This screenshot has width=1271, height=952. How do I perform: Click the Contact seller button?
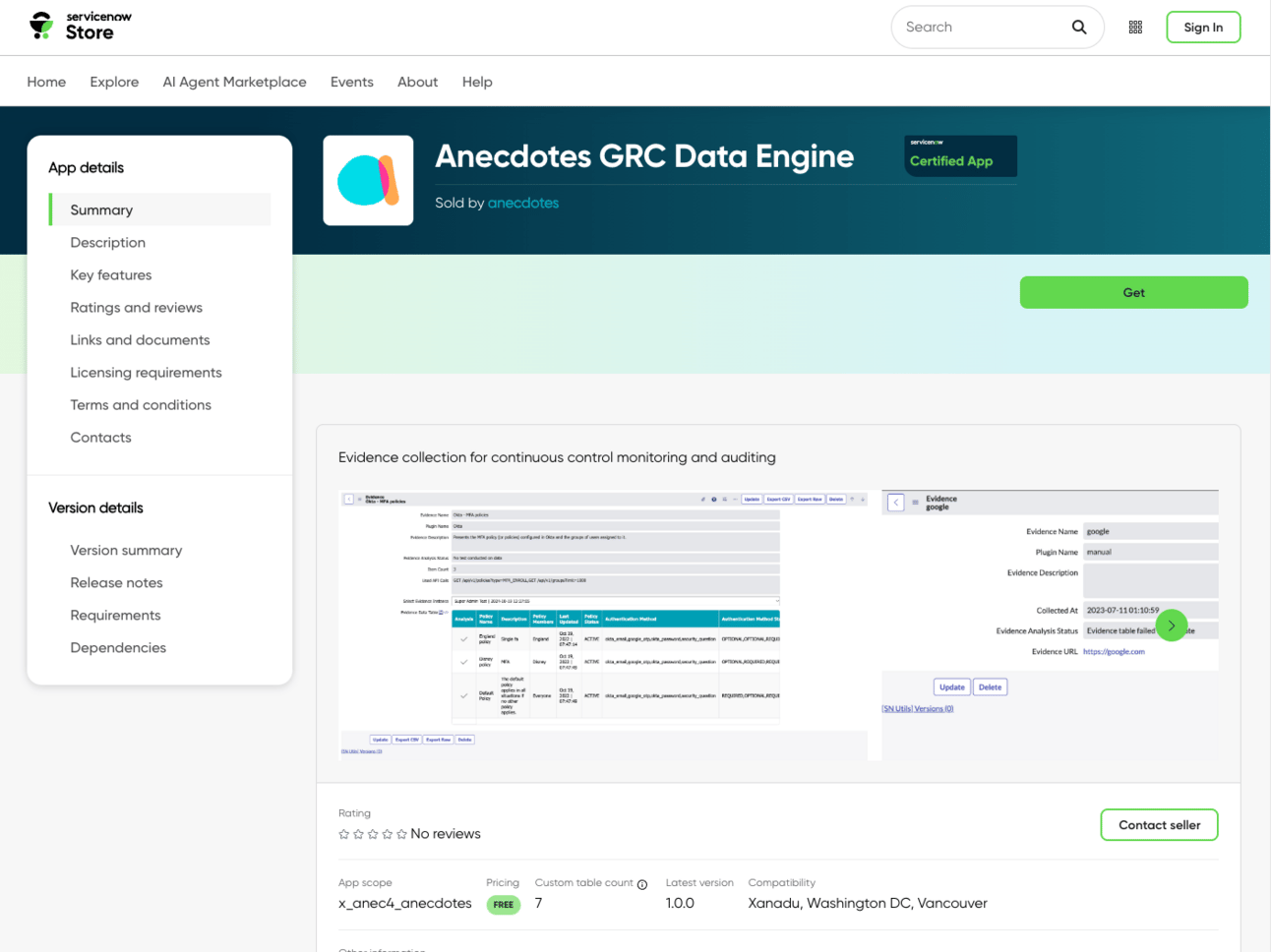click(1159, 825)
